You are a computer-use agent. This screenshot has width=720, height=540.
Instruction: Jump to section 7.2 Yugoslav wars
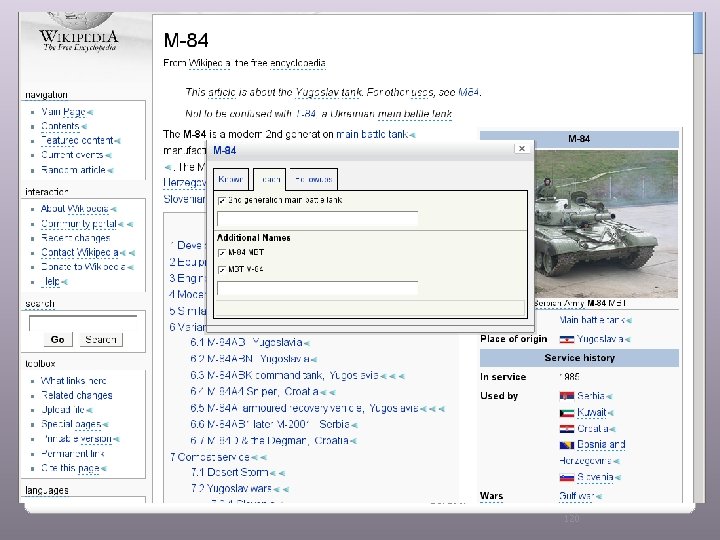(231, 489)
